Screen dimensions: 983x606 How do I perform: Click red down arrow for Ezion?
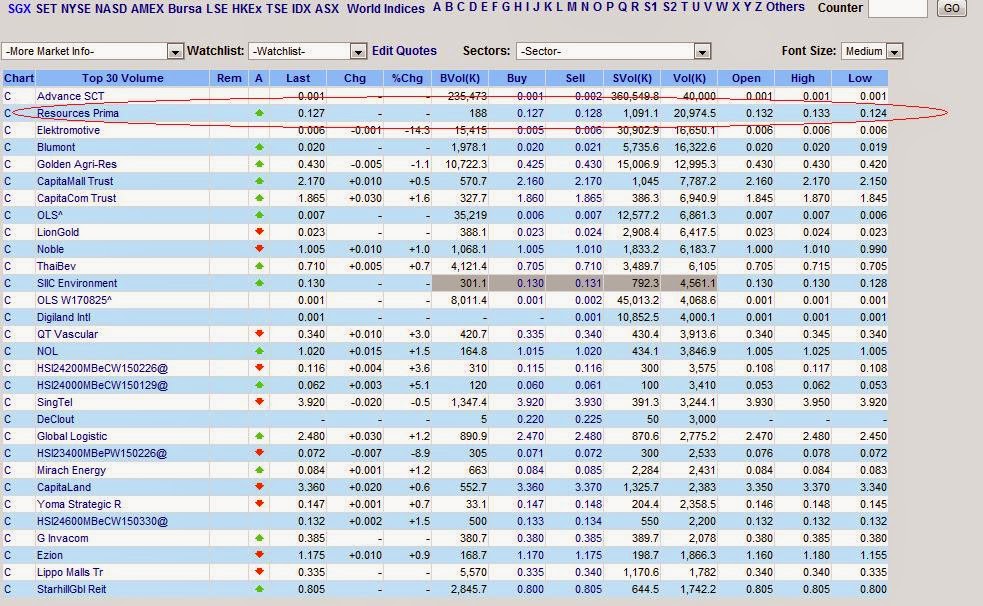(259, 555)
